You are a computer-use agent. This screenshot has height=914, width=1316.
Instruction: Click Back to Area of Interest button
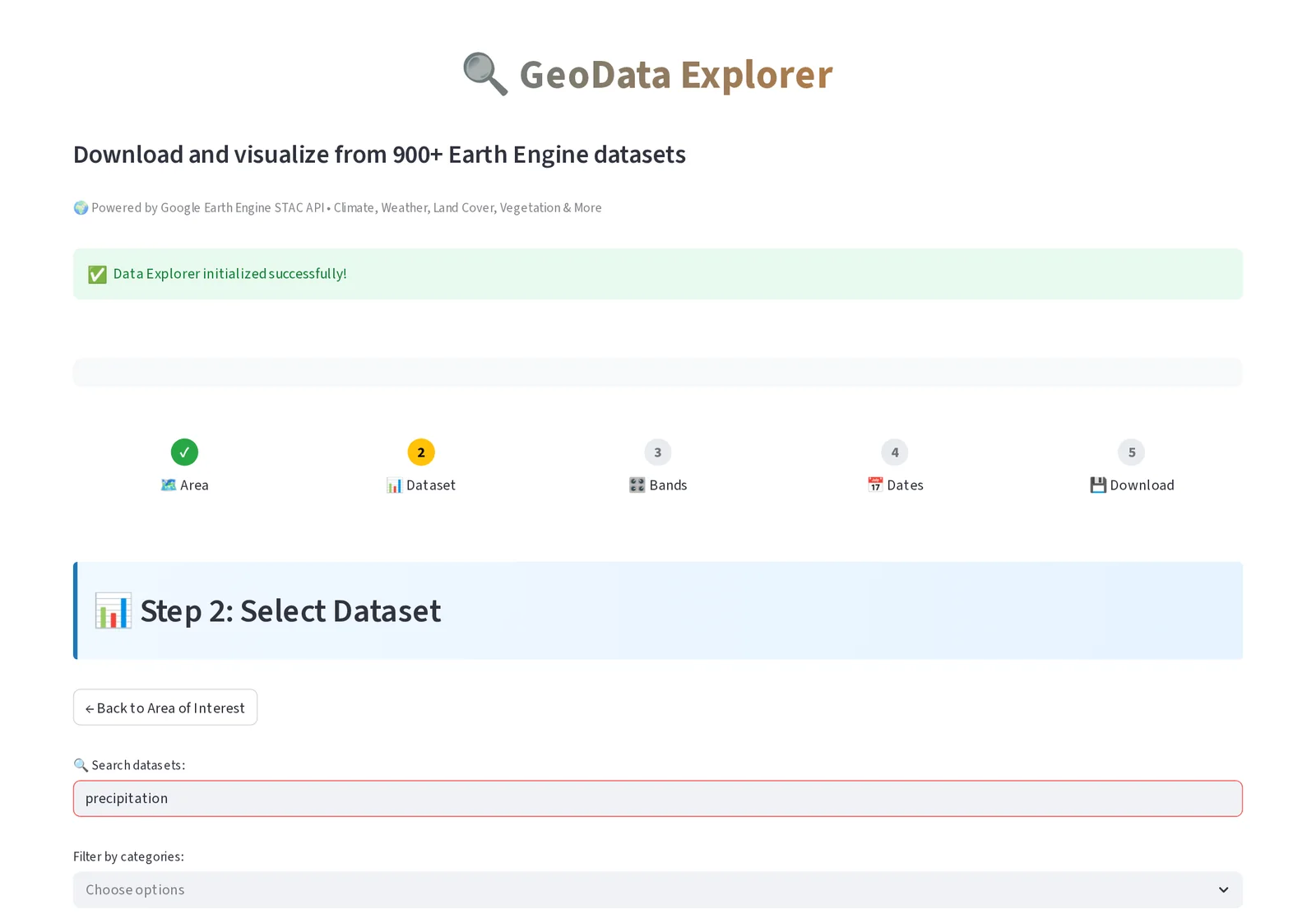pyautogui.click(x=165, y=708)
